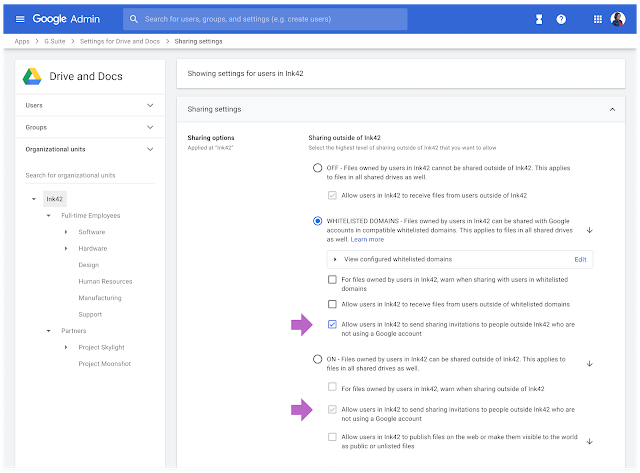Select the OFF sharing radio button
Screen dimensions: 640x473
tap(317, 168)
